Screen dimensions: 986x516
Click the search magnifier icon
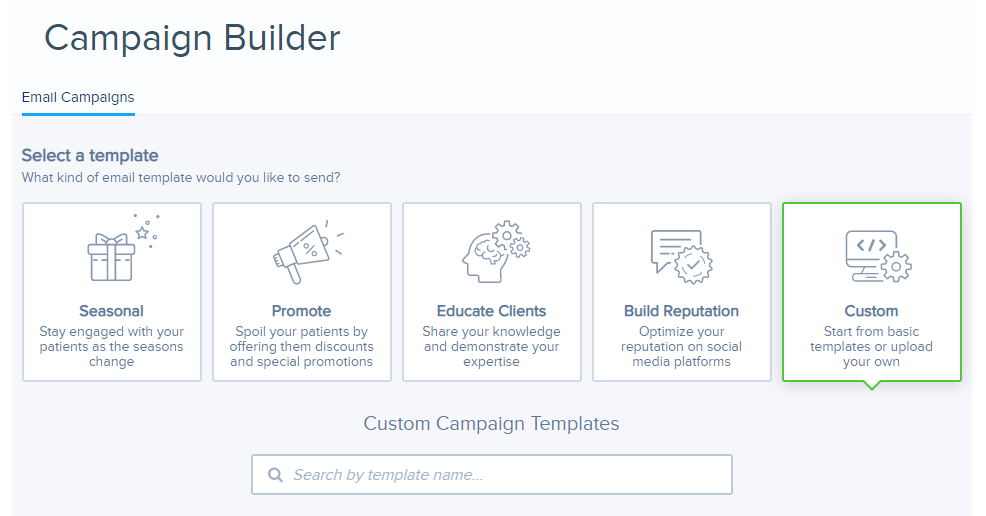pos(275,475)
